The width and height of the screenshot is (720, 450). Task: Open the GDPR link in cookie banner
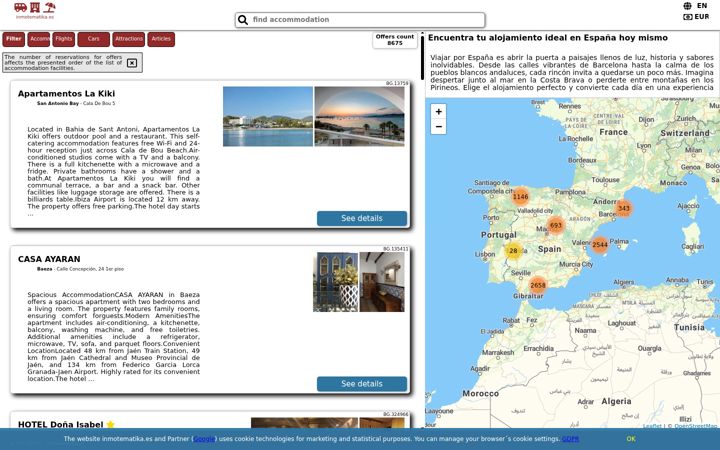click(570, 439)
